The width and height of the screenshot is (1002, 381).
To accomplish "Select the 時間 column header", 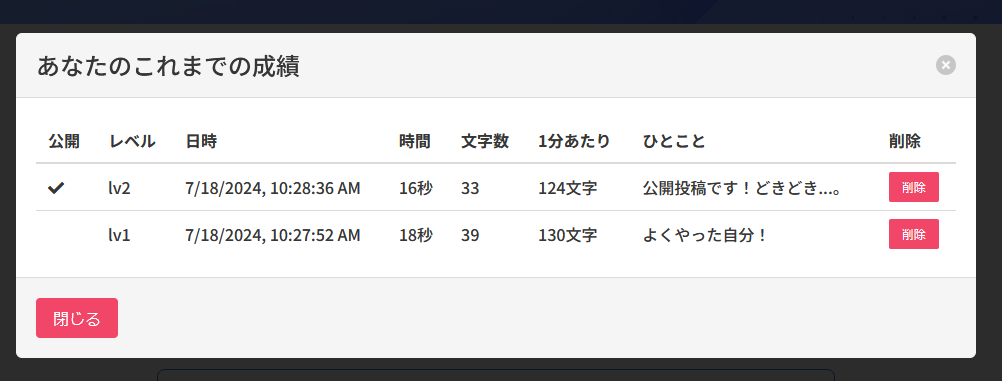I will pos(415,141).
